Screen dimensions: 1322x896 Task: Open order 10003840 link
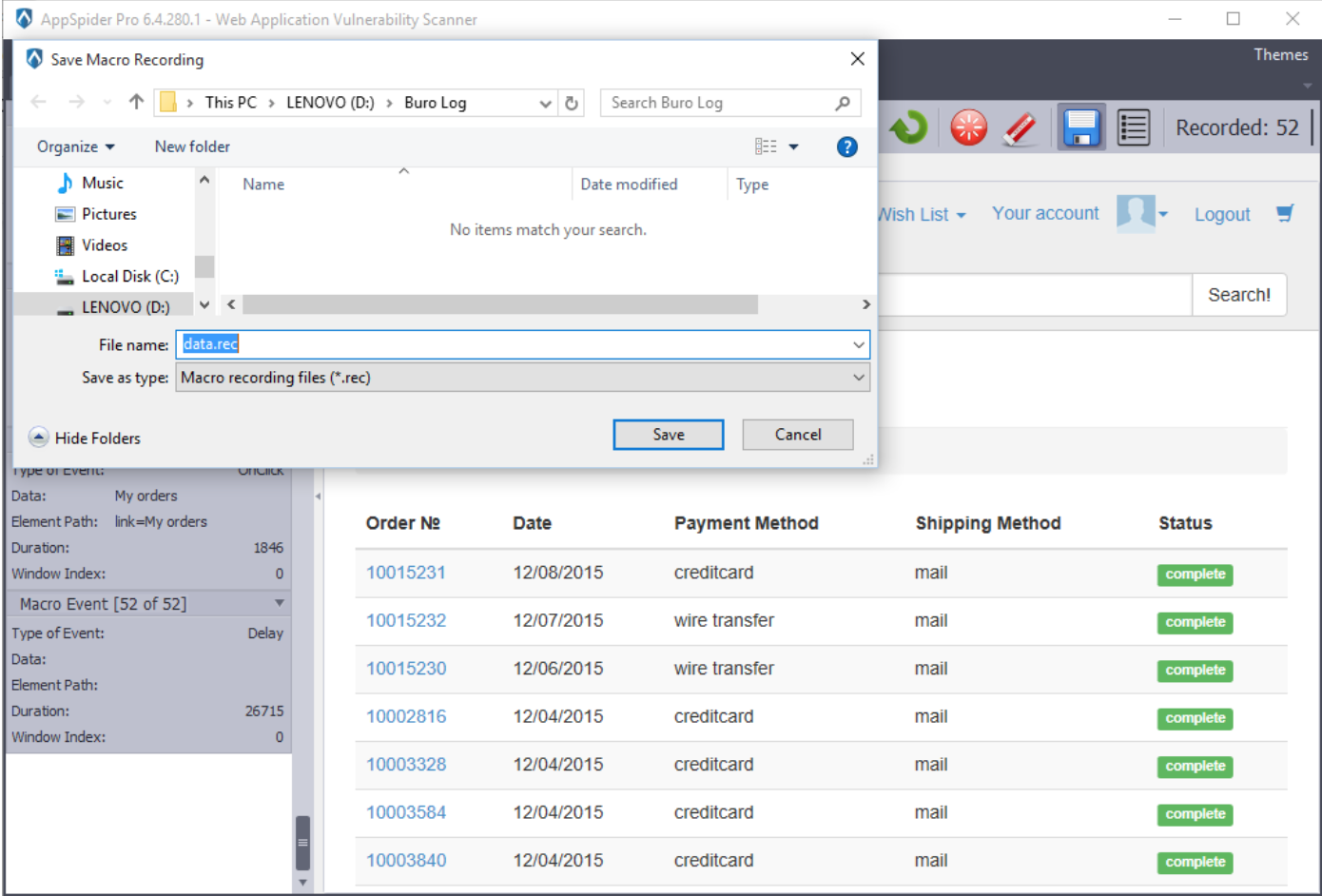pos(406,861)
